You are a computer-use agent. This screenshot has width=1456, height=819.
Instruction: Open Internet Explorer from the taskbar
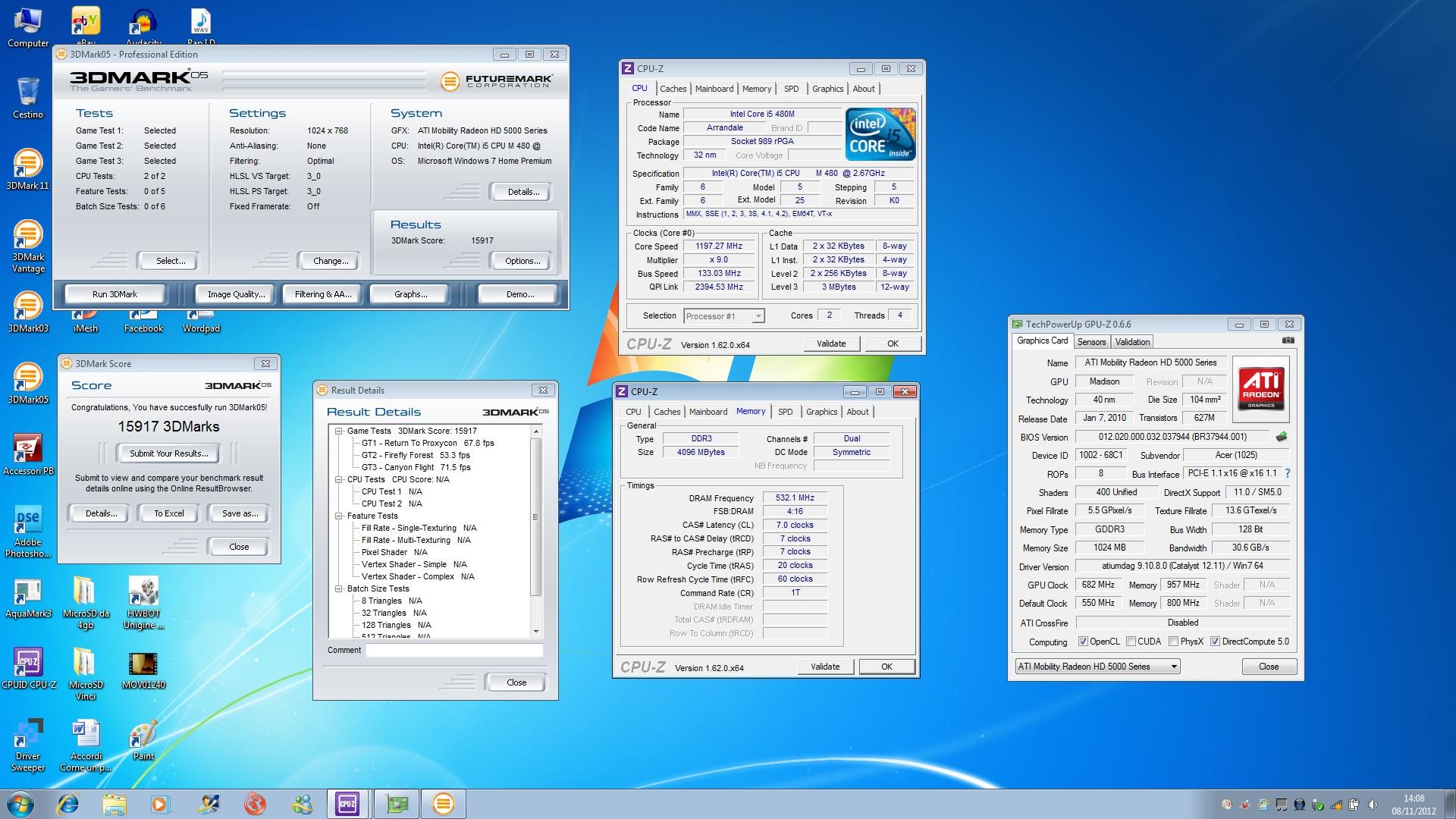point(68,804)
